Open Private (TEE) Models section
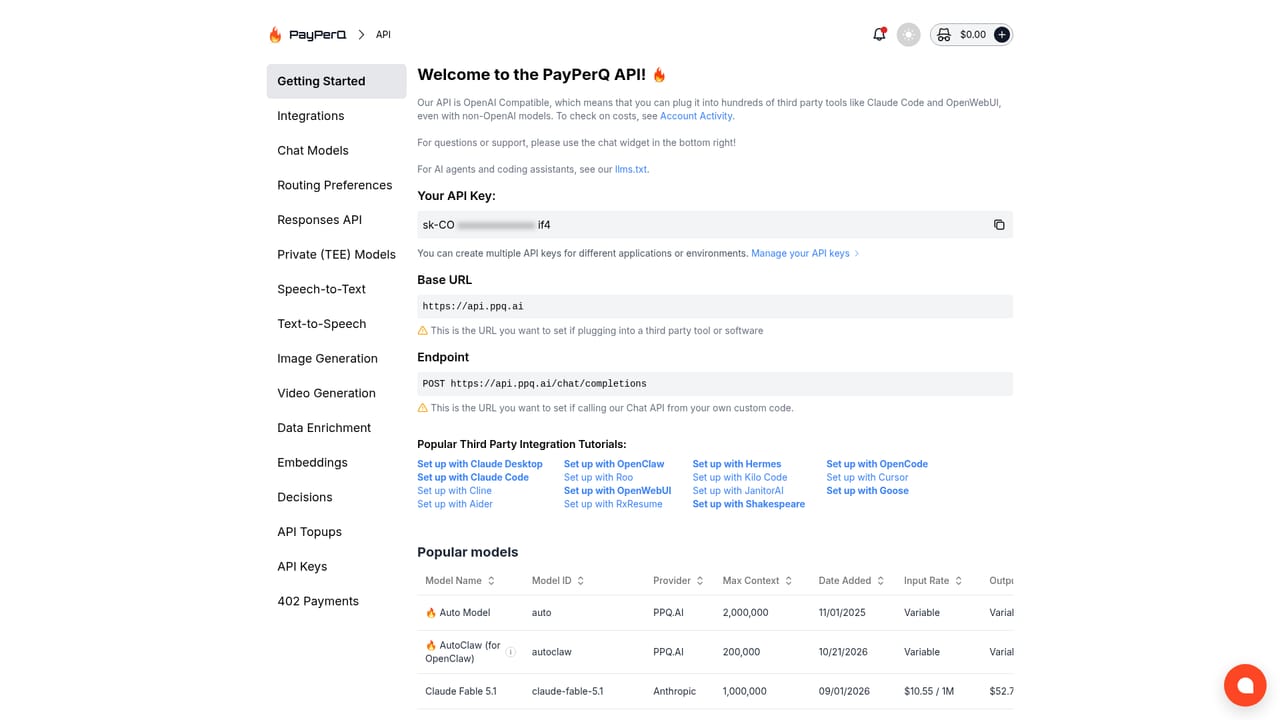The image size is (1280, 720). coord(336,255)
